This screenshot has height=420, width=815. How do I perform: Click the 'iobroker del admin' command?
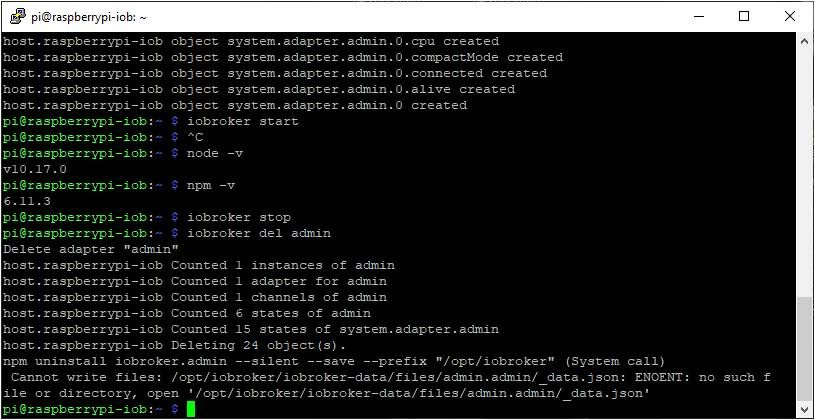click(259, 233)
